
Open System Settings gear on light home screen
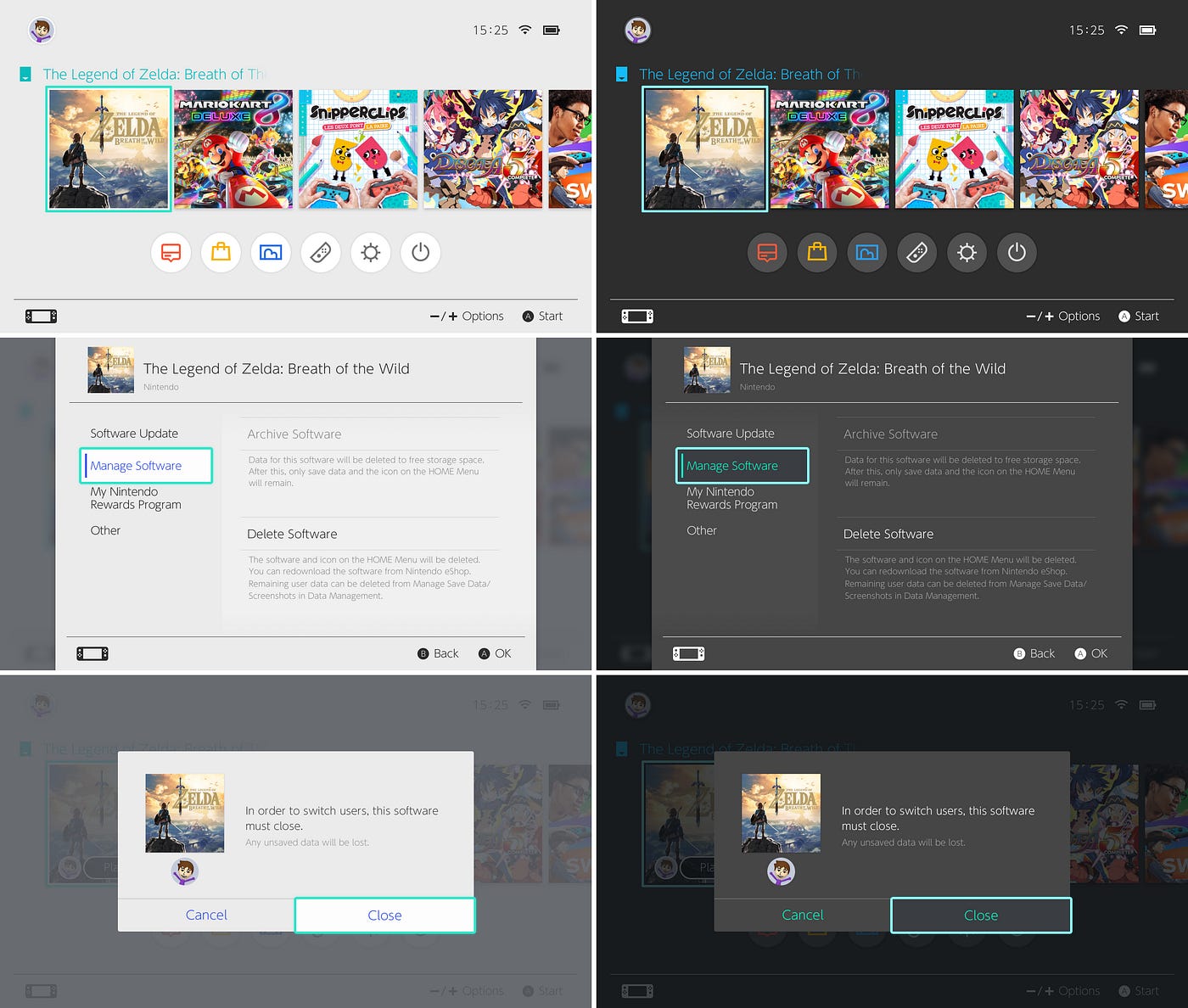click(371, 253)
